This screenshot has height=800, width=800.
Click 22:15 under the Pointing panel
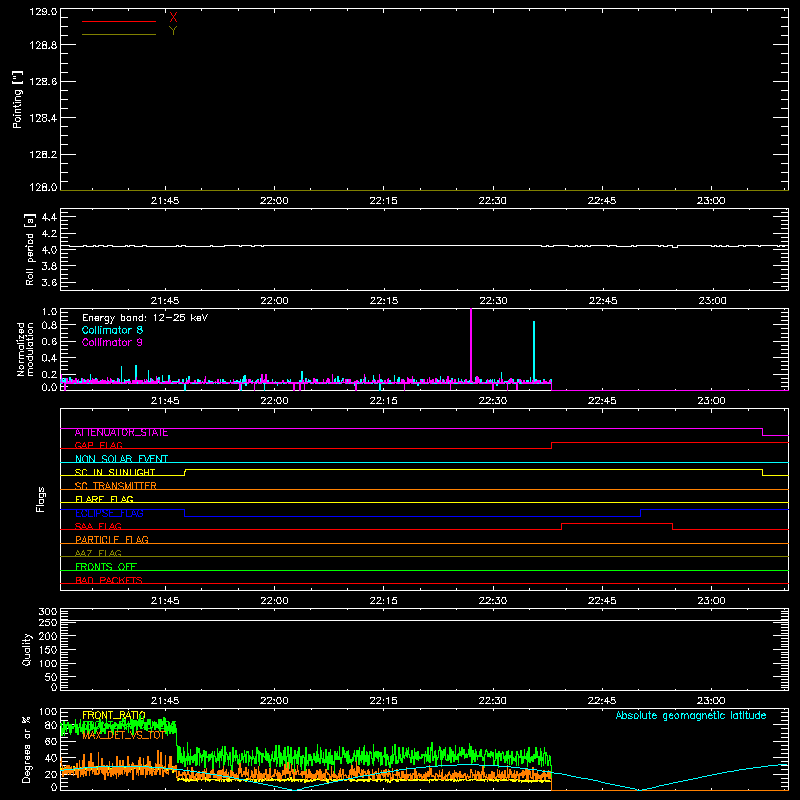tap(383, 201)
